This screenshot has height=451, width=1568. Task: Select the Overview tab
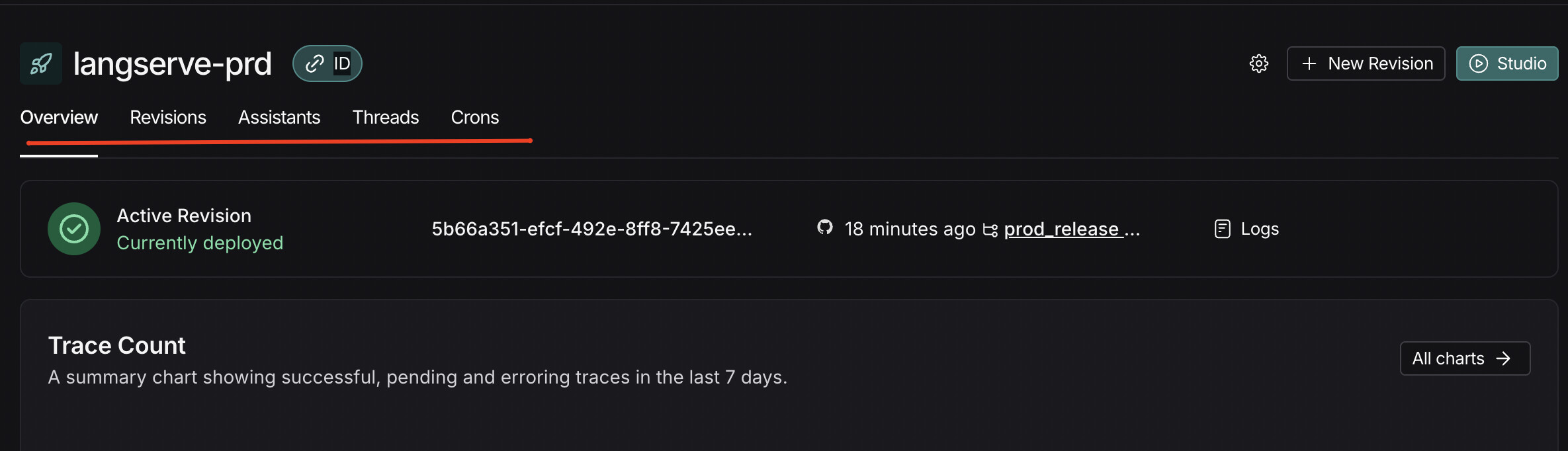click(x=59, y=117)
